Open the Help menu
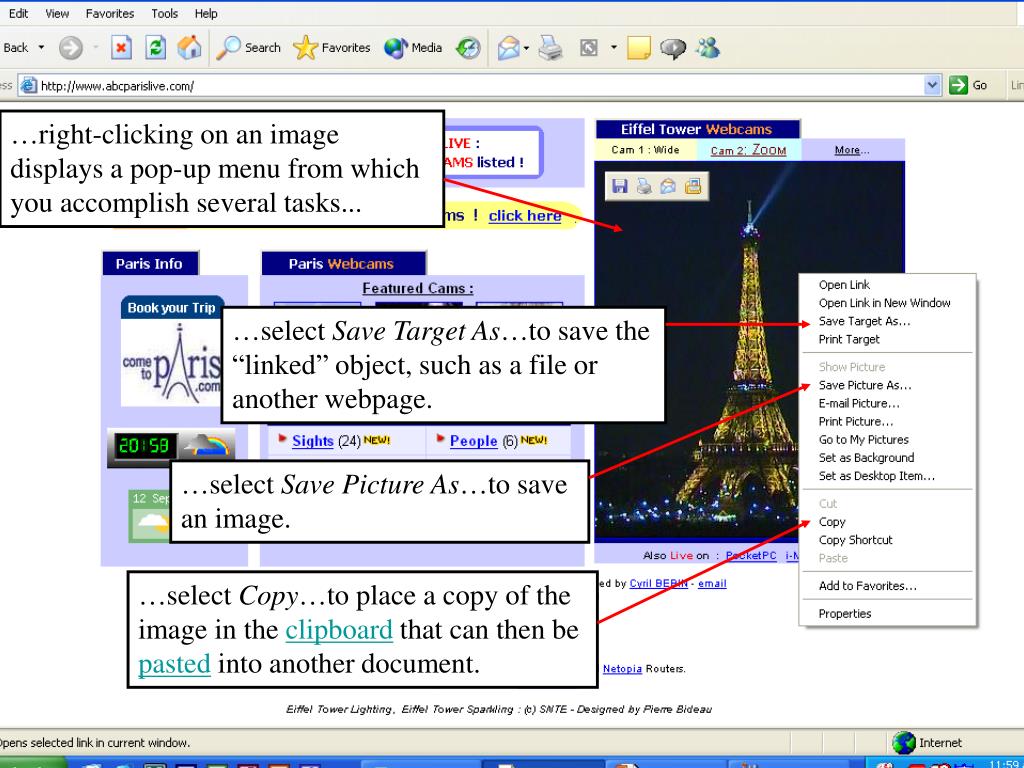The width and height of the screenshot is (1024, 768). click(x=206, y=13)
